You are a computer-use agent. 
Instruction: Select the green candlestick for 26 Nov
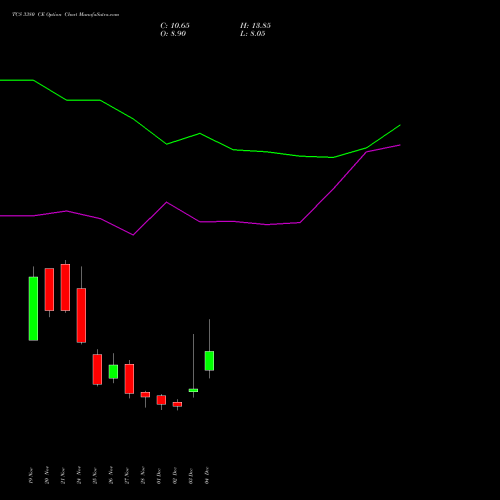pos(113,372)
